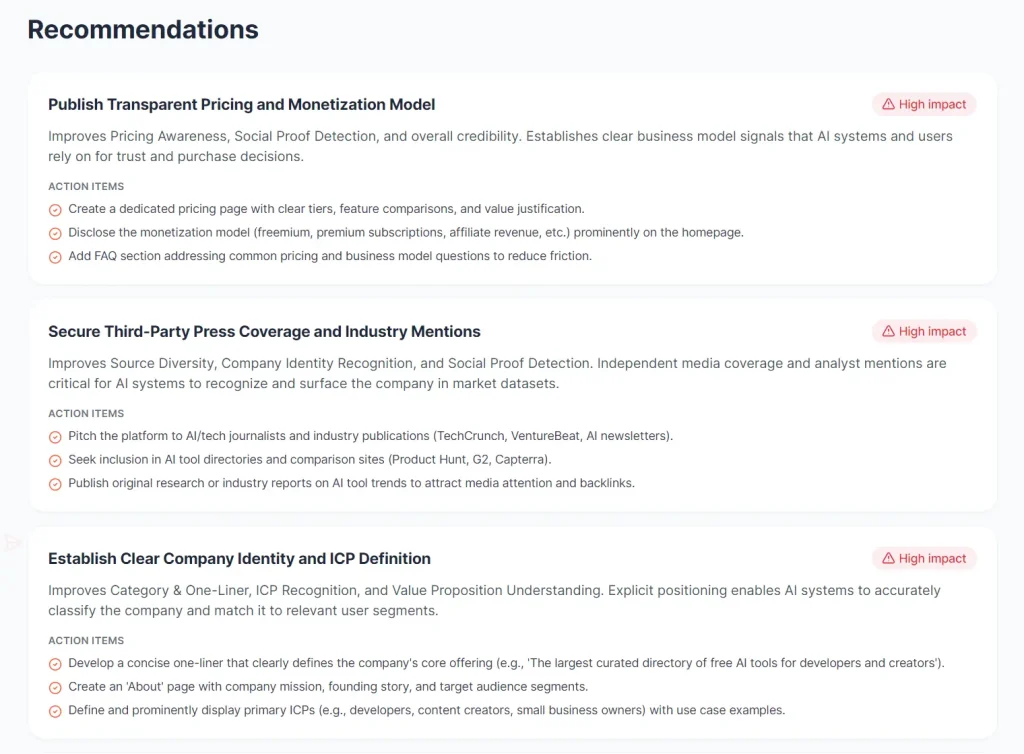1024x754 pixels.
Task: Click the warning triangle beside second High impact label
Action: pos(889,331)
